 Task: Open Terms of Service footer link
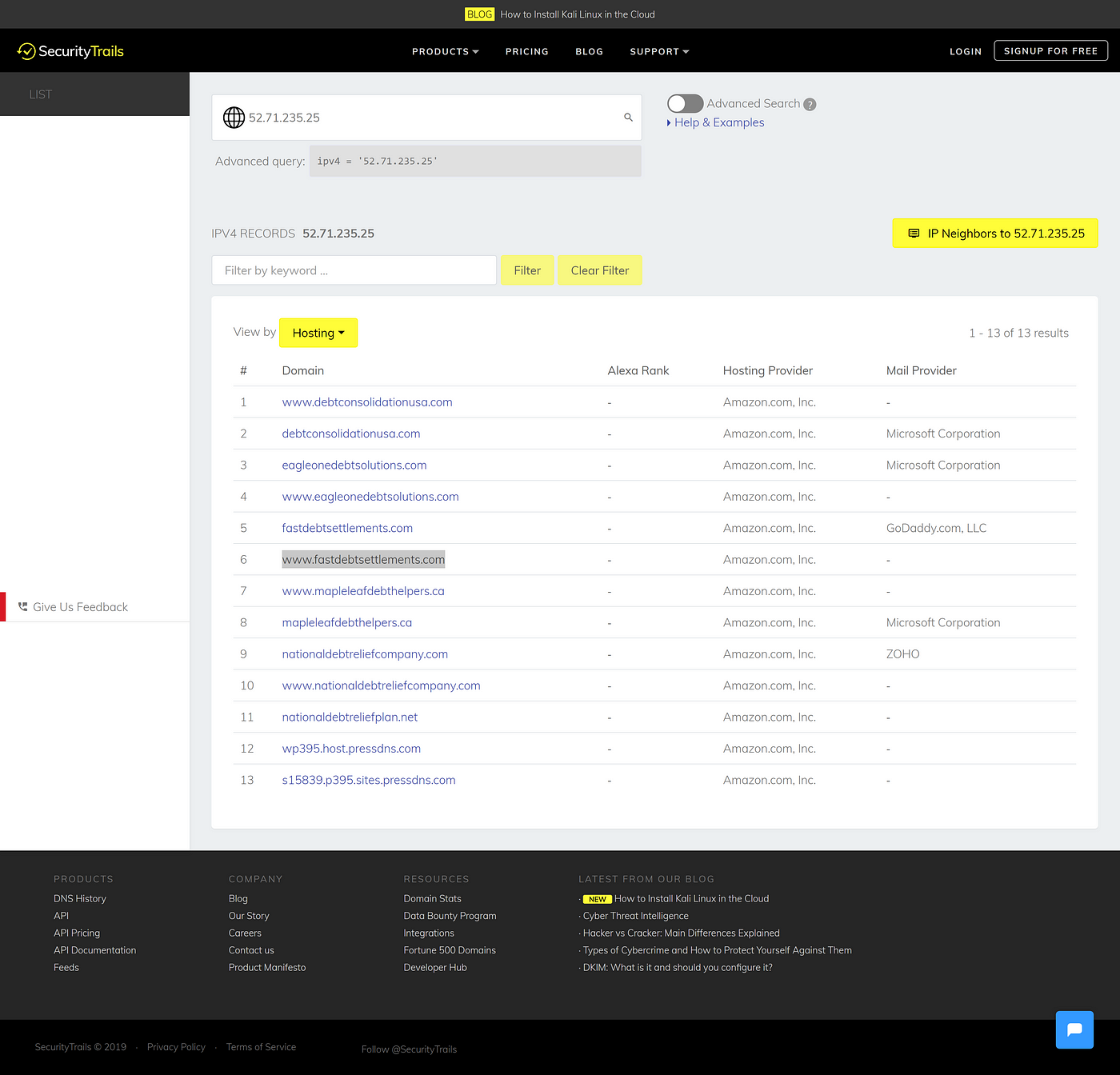coord(261,1047)
